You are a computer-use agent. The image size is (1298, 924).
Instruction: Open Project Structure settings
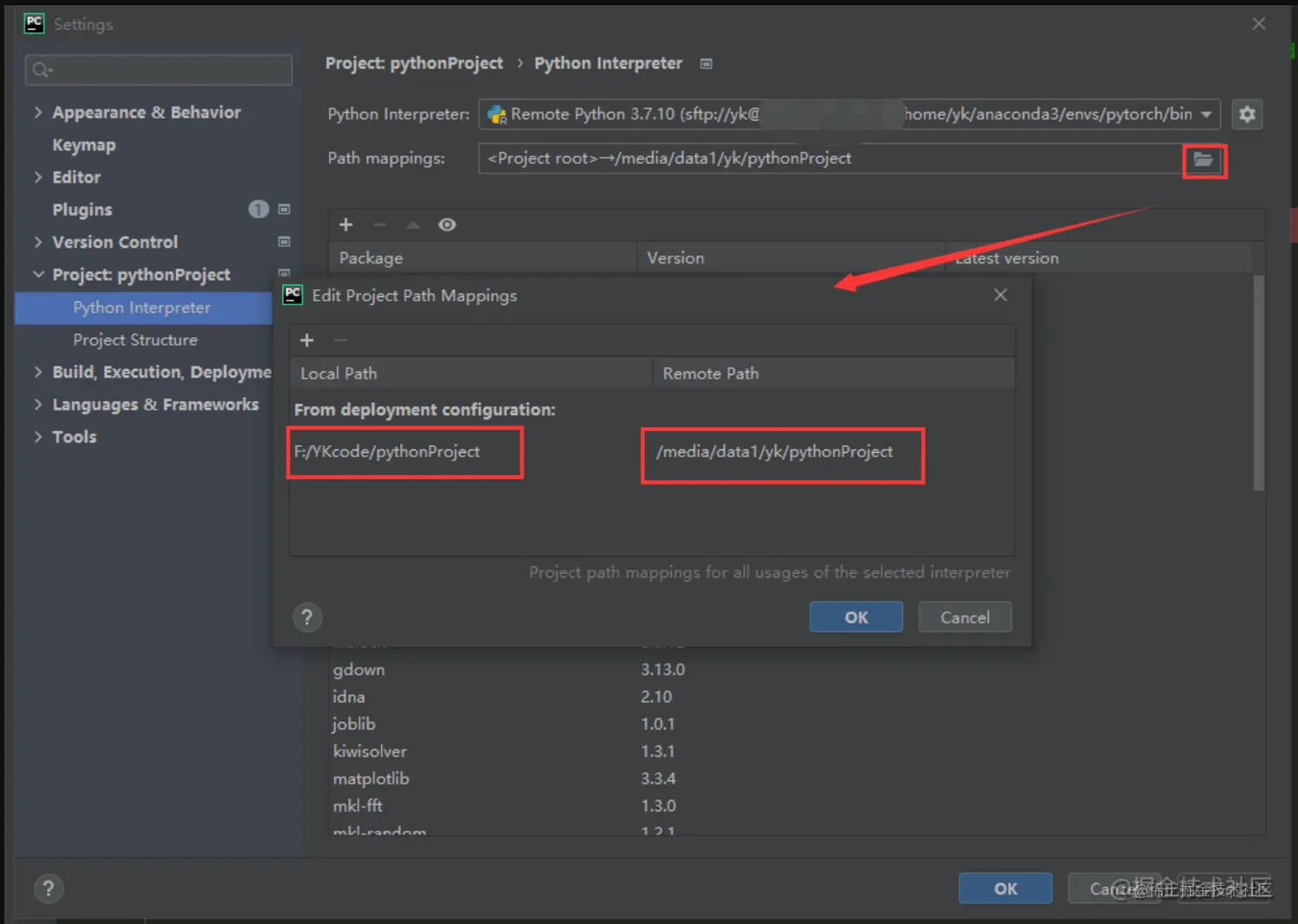[135, 339]
